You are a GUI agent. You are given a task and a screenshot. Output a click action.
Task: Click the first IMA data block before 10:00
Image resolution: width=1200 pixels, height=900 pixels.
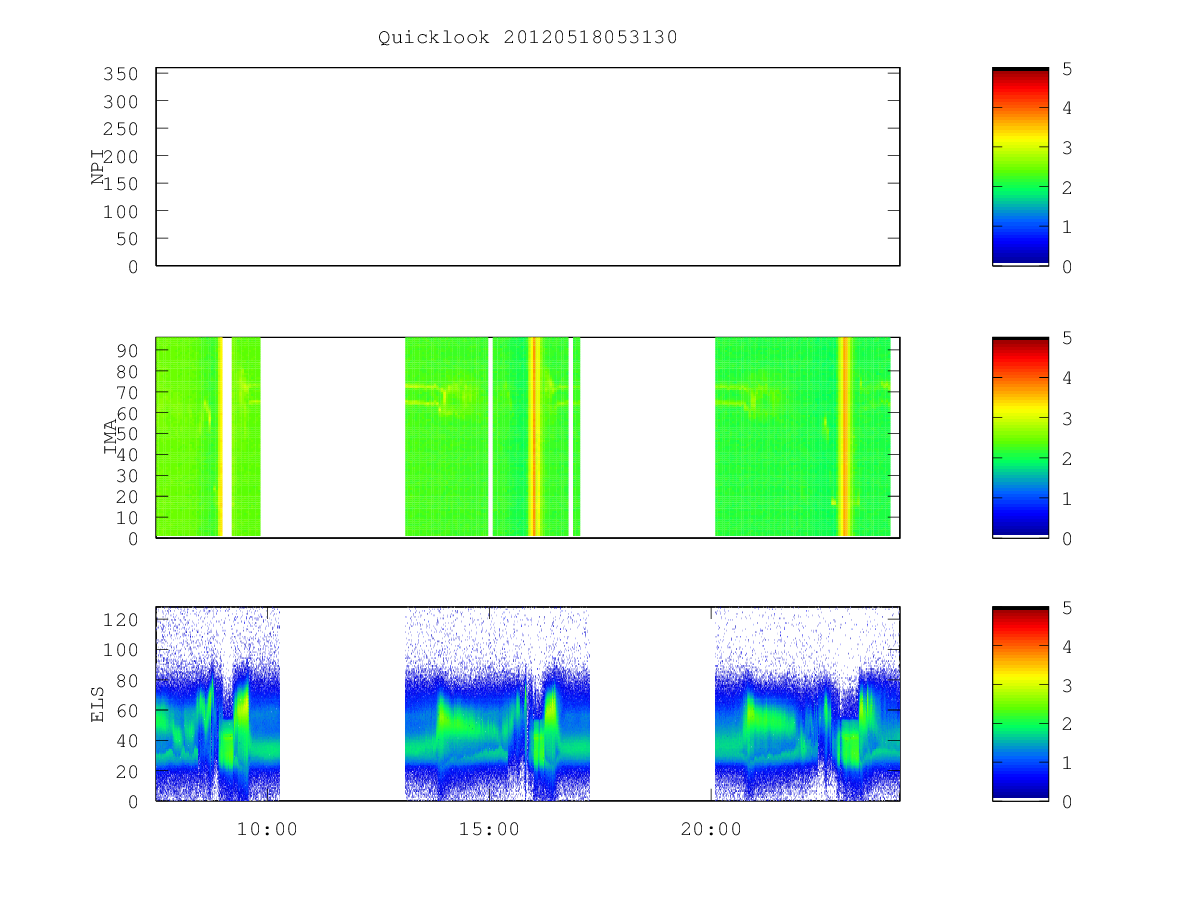[x=188, y=437]
